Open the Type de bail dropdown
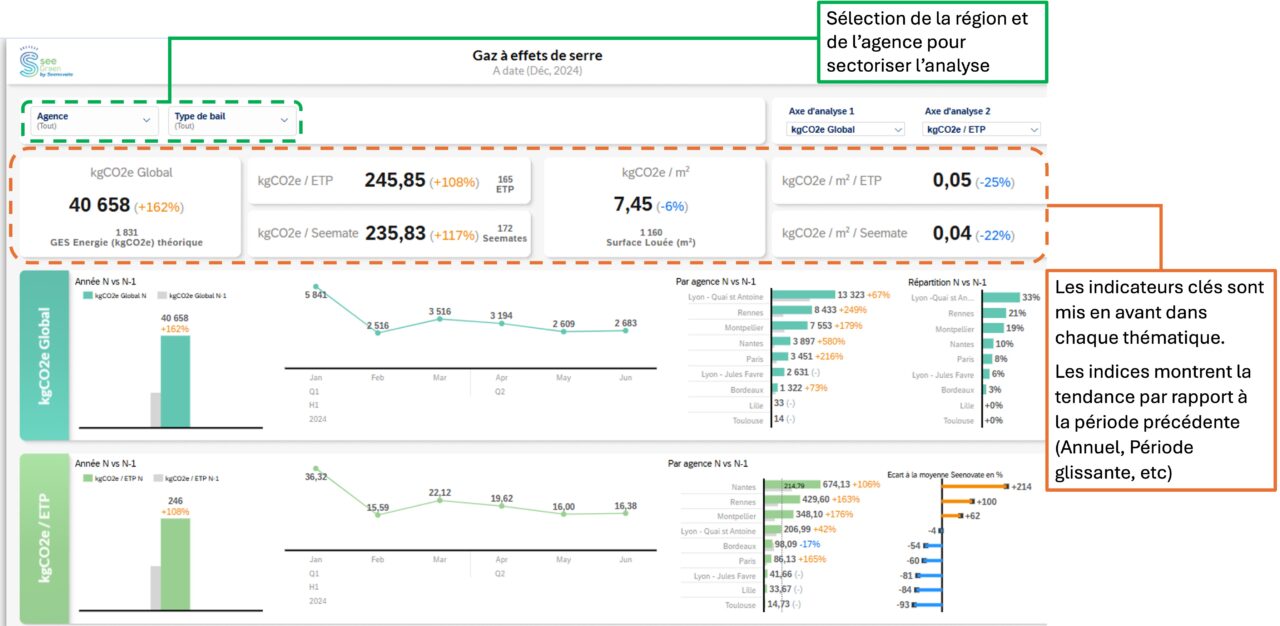Screen dimensions: 1280x626 231,120
